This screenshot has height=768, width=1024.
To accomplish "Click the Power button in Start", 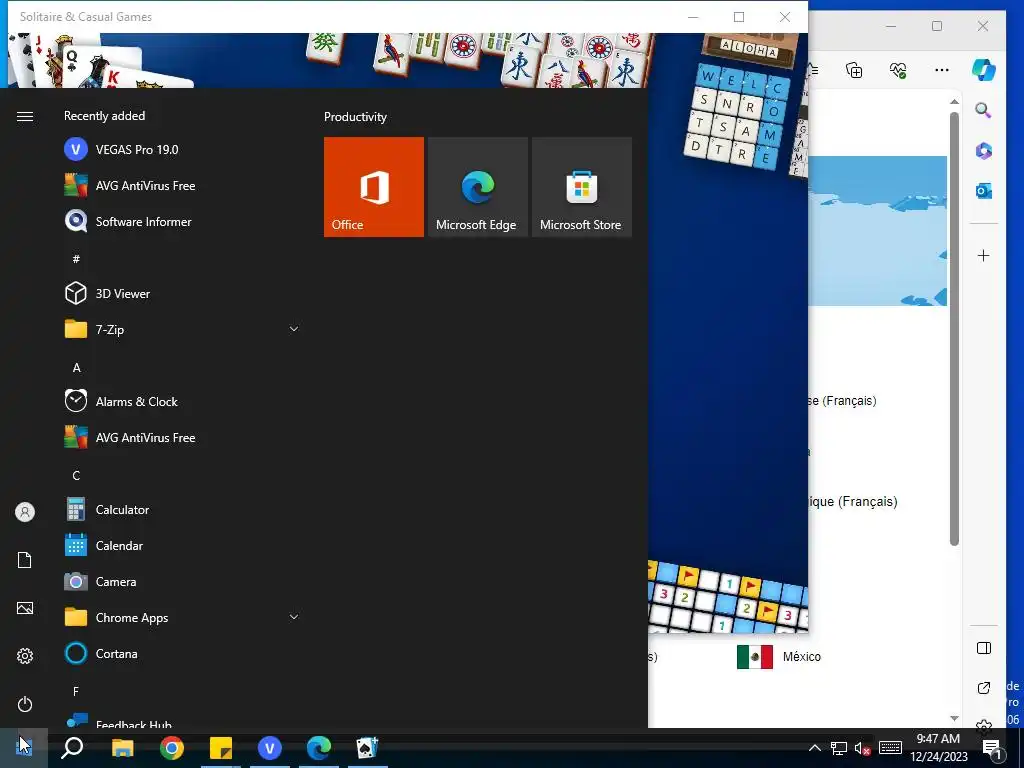I will point(25,704).
